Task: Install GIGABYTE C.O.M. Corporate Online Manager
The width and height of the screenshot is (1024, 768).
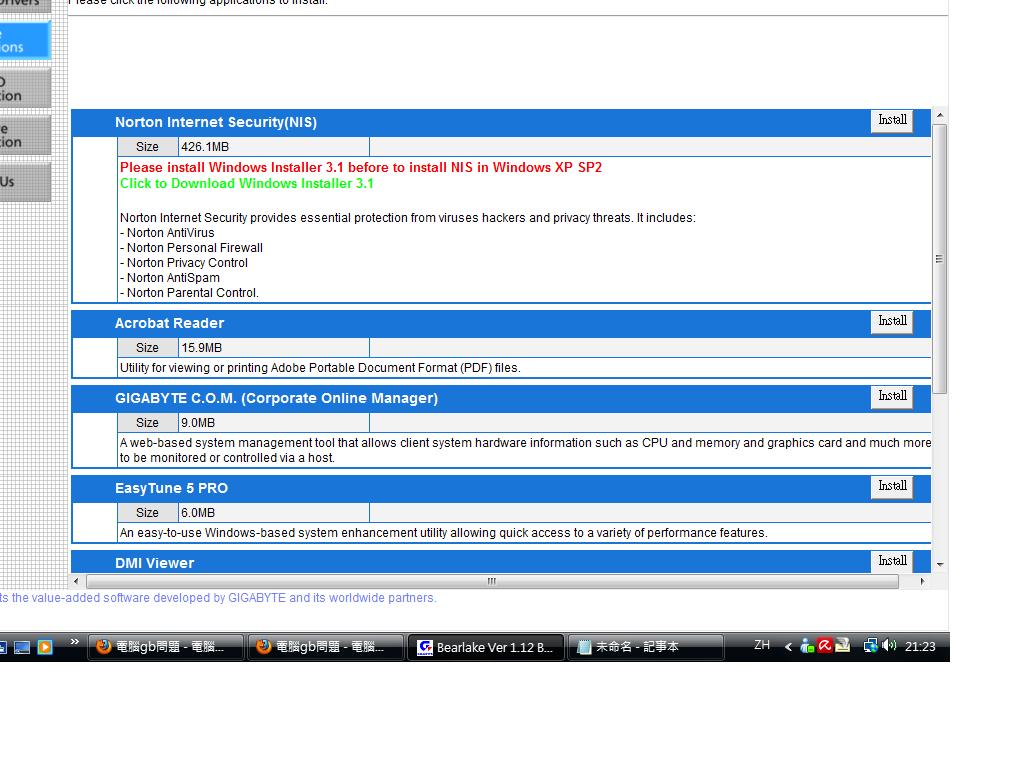Action: click(x=891, y=397)
